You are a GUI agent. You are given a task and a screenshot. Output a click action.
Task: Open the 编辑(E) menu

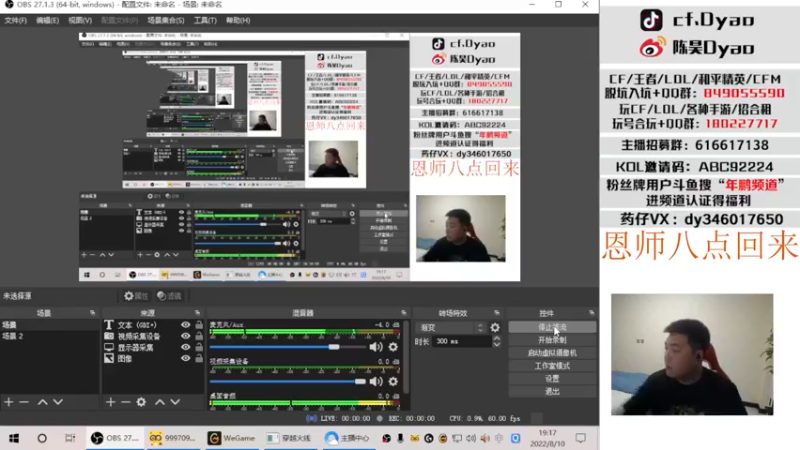(x=47, y=20)
